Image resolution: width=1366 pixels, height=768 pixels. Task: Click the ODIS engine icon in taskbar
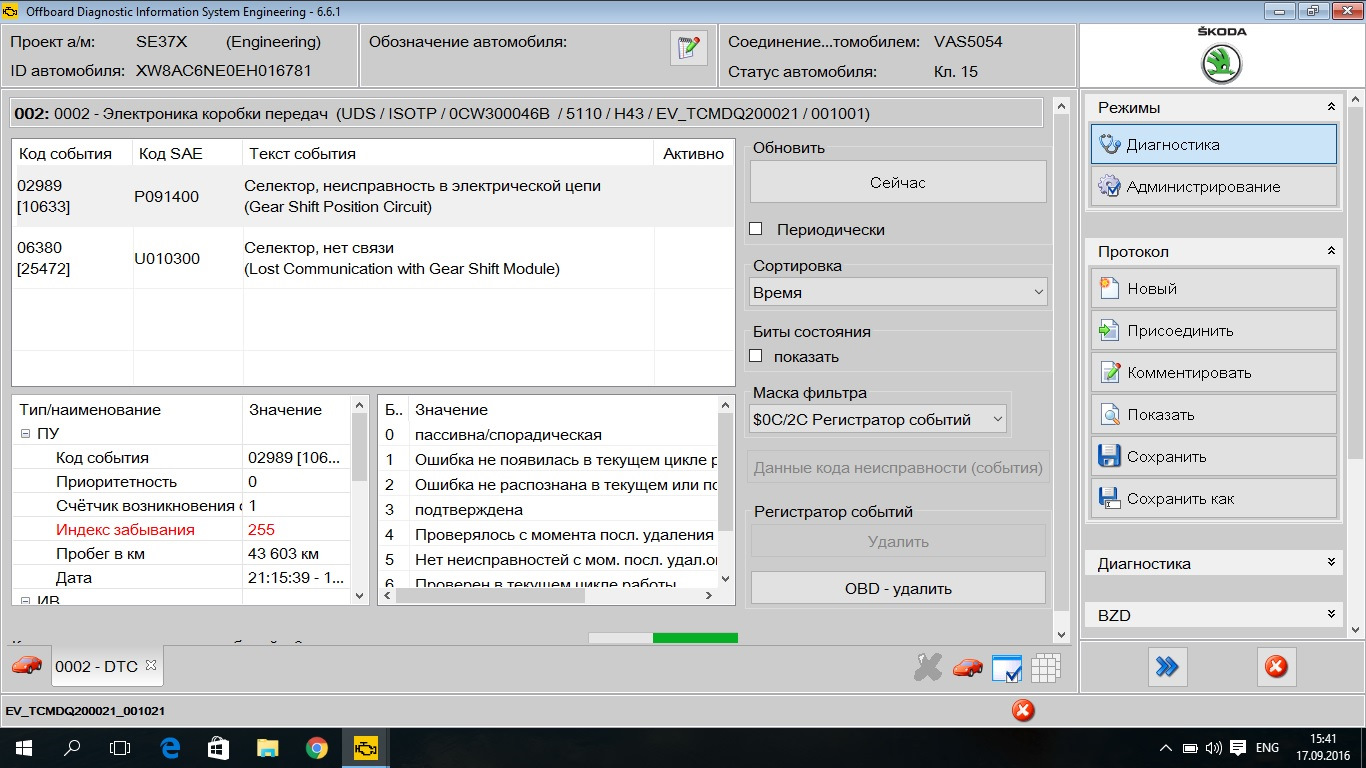click(365, 748)
